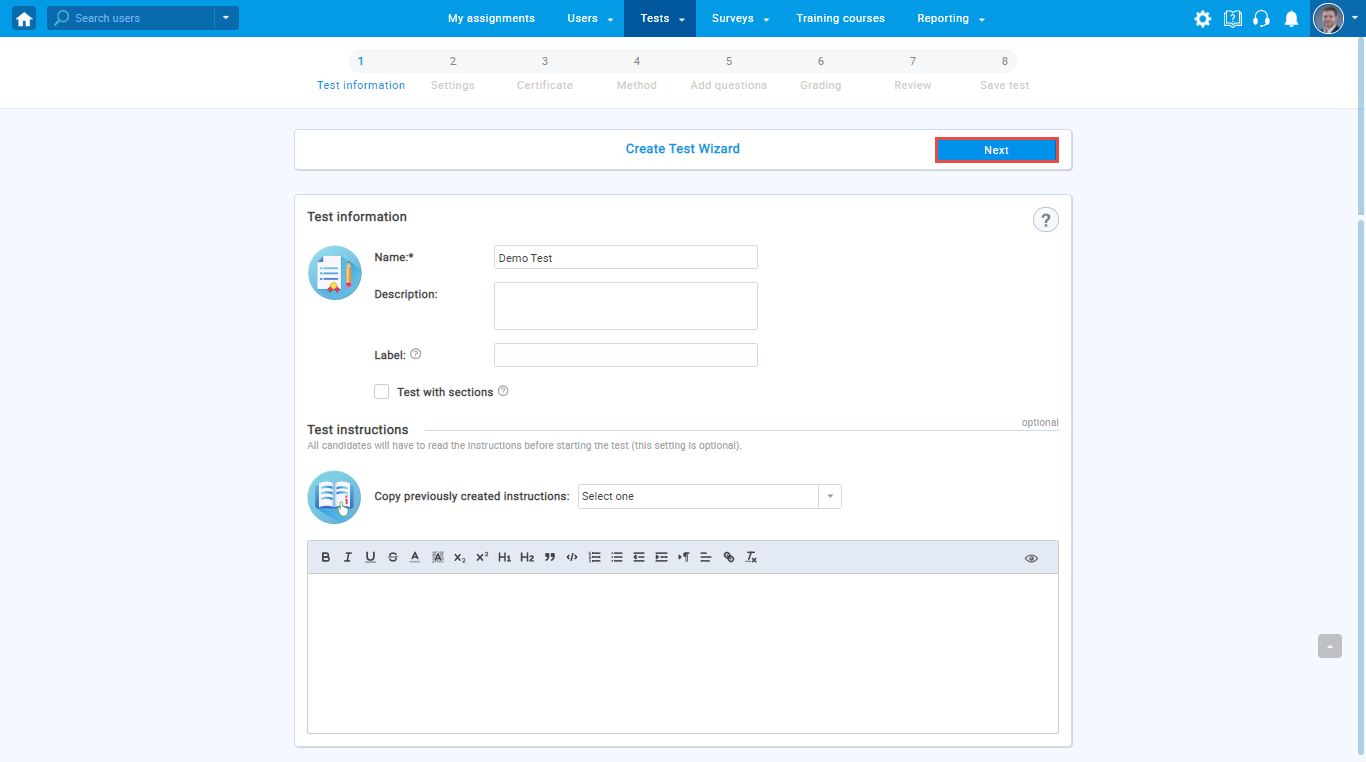Click the Next button in the wizard
1366x762 pixels.
tap(996, 150)
